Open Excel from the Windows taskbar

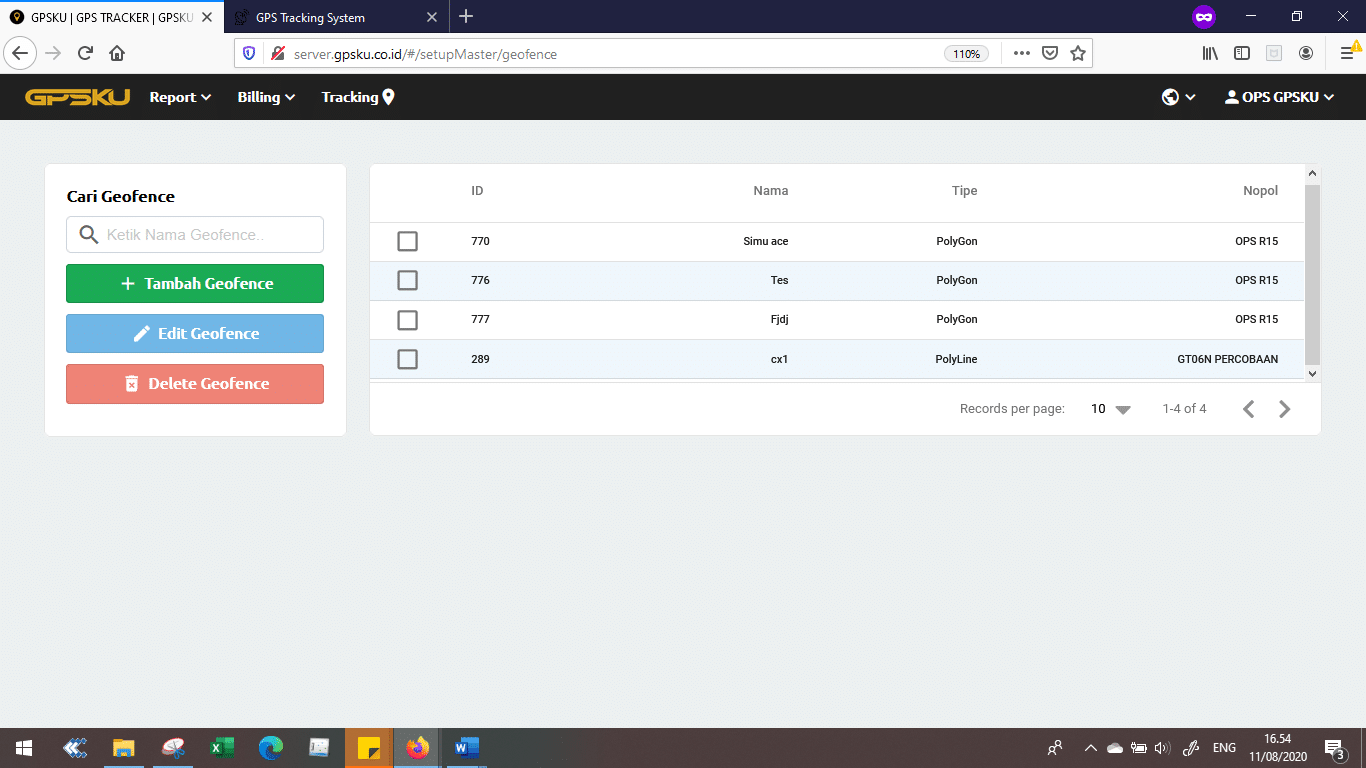221,747
